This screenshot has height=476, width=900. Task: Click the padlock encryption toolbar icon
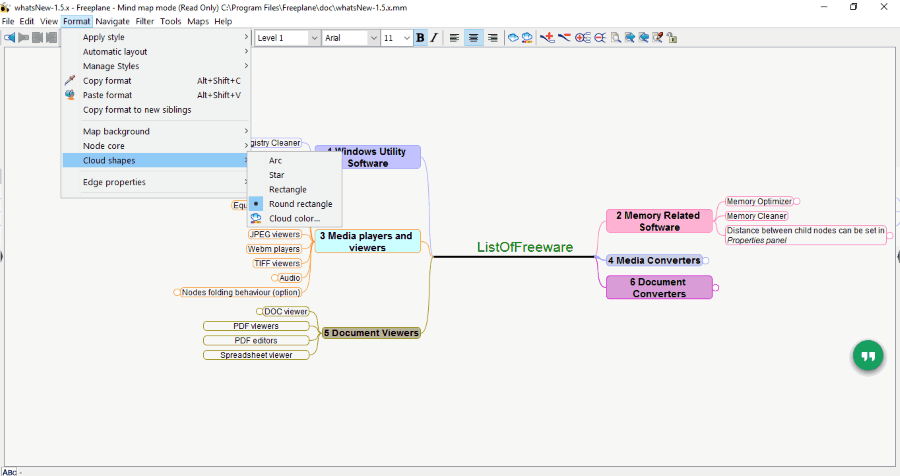672,38
